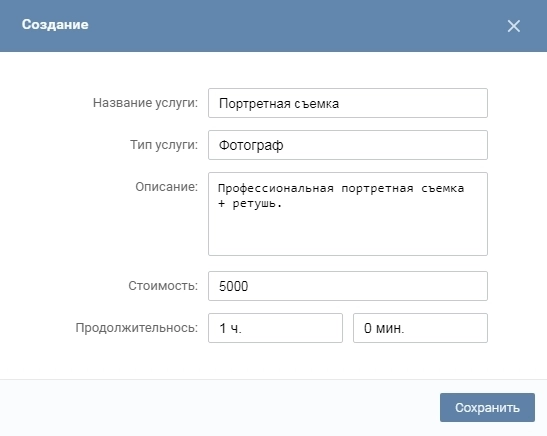Click the Продолжительность label
The image size is (547, 436).
tap(137, 328)
